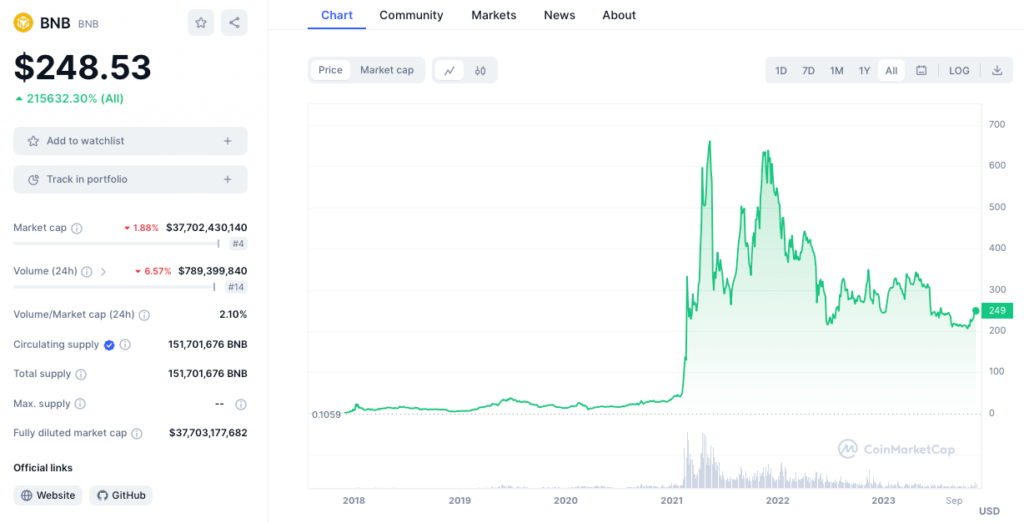1024x523 pixels.
Task: Switch to the About tab
Action: [619, 15]
